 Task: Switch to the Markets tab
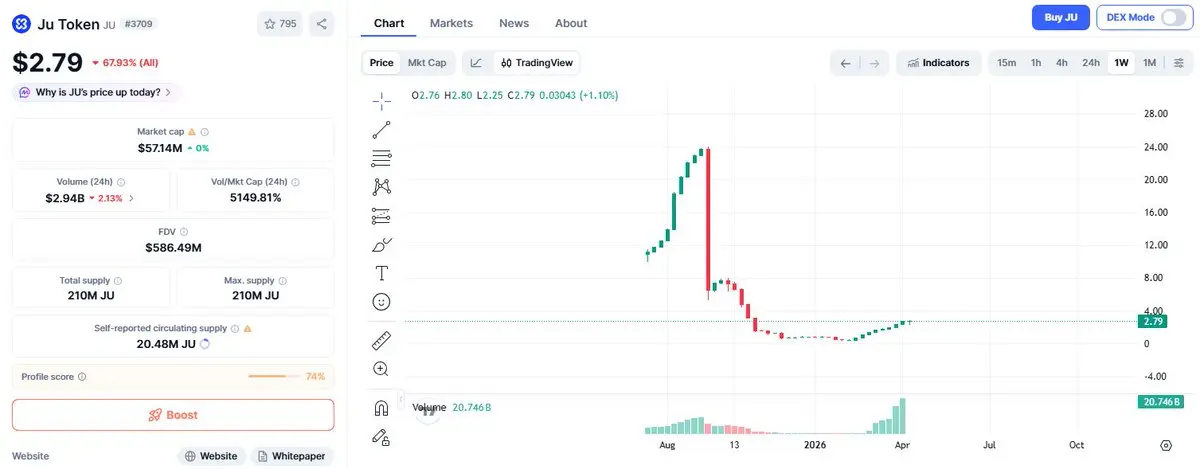451,23
